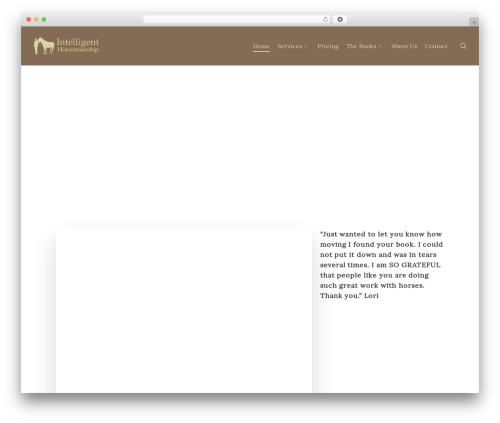This screenshot has width=500, height=423.
Task: Click the Intelligent Horsemanship horse logo
Action: click(44, 46)
